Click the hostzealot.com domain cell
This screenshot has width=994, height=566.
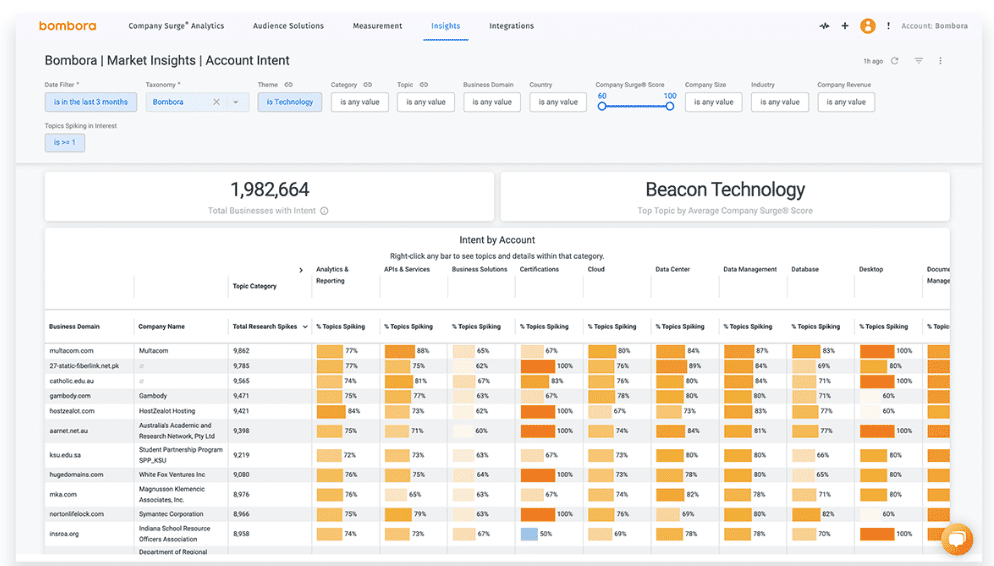(72, 411)
